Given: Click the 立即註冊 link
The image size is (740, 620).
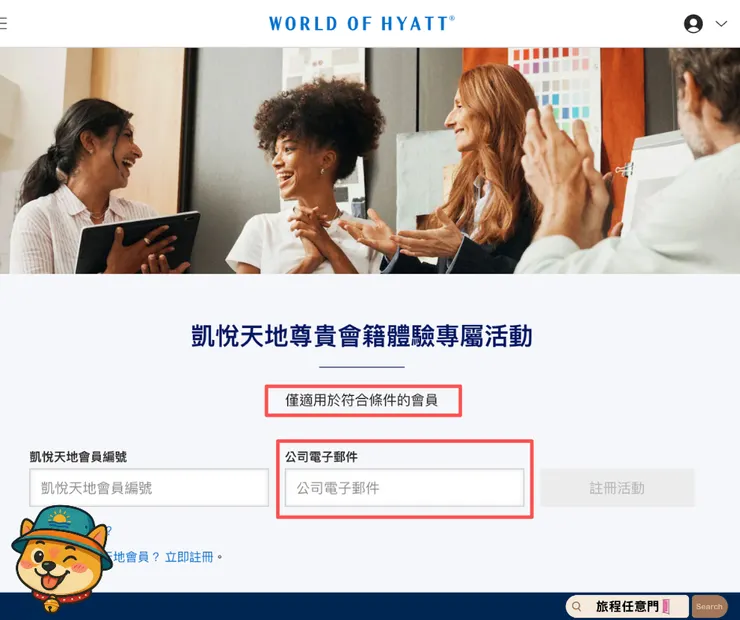Looking at the screenshot, I should click(x=189, y=557).
